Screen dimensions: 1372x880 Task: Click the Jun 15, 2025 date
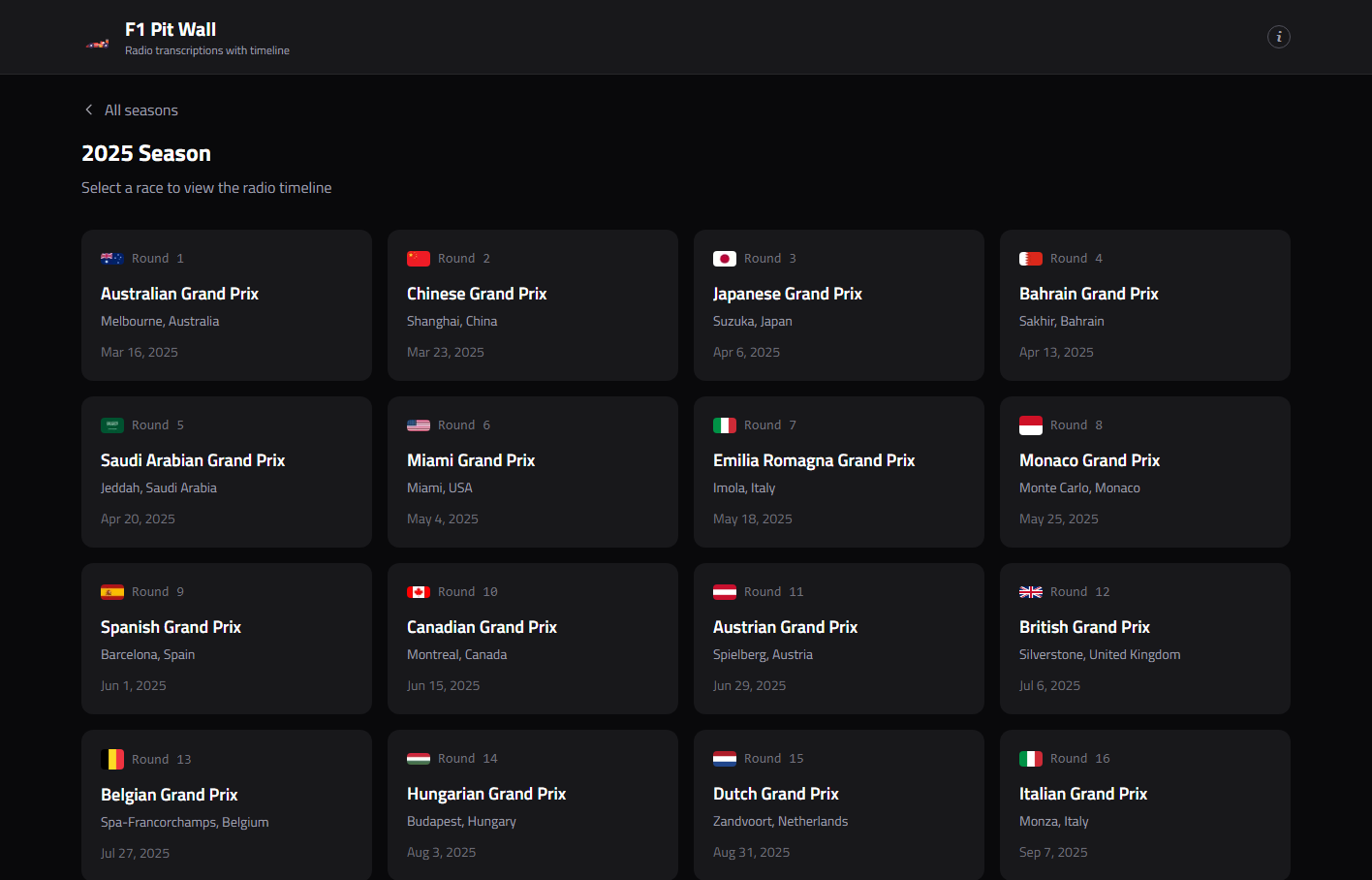pyautogui.click(x=443, y=686)
